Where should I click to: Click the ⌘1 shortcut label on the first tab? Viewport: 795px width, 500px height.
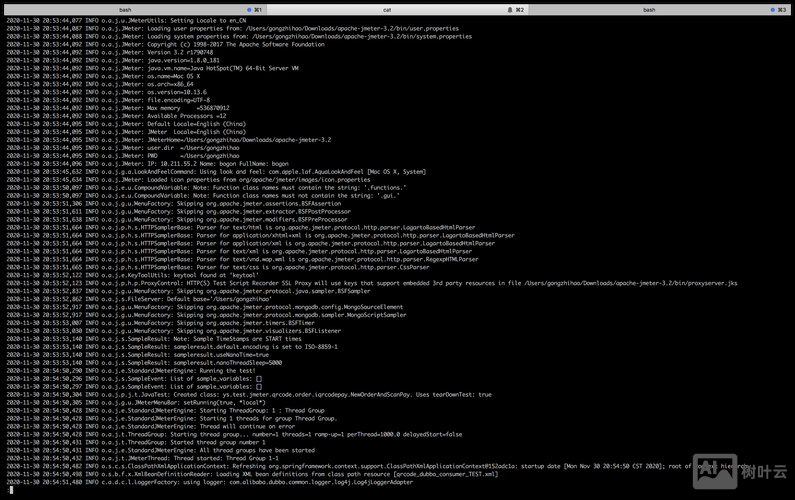[257, 8]
